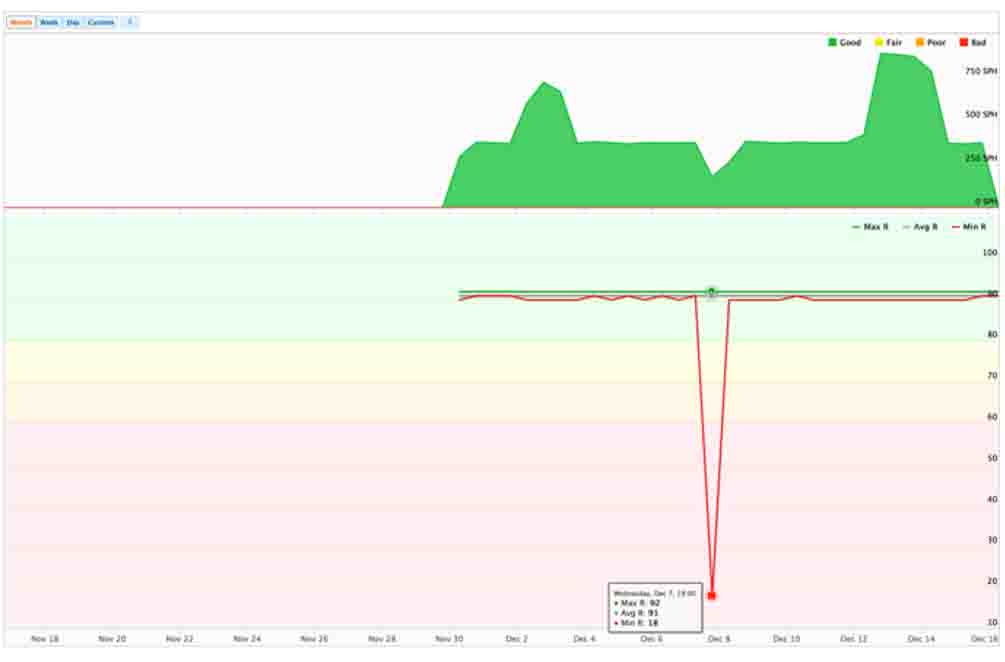This screenshot has height=662, width=1005.
Task: Toggle the Fair series yellow legend icon
Action: pyautogui.click(x=878, y=43)
